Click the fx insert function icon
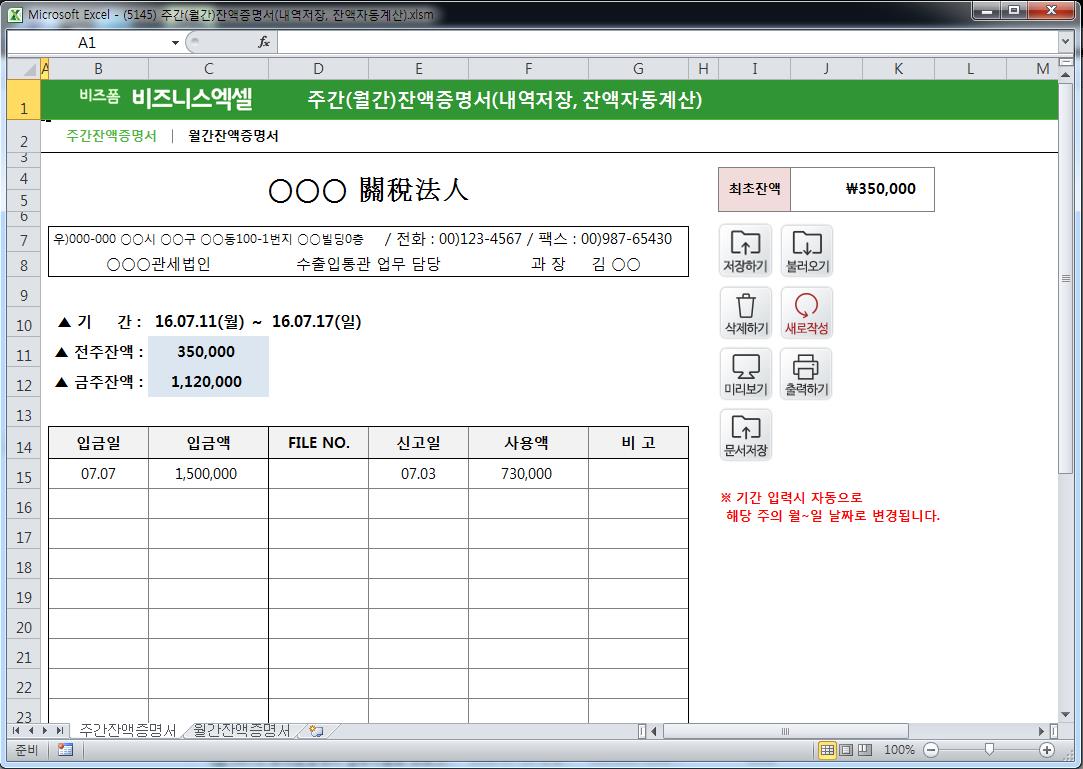 point(264,42)
